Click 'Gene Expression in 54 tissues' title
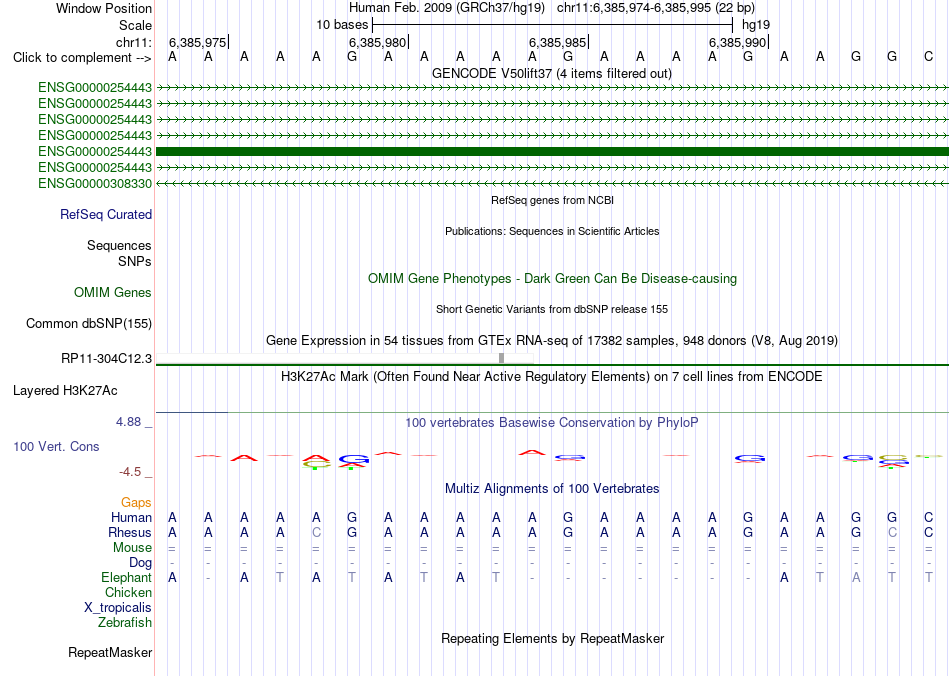The width and height of the screenshot is (950, 676). coord(552,340)
